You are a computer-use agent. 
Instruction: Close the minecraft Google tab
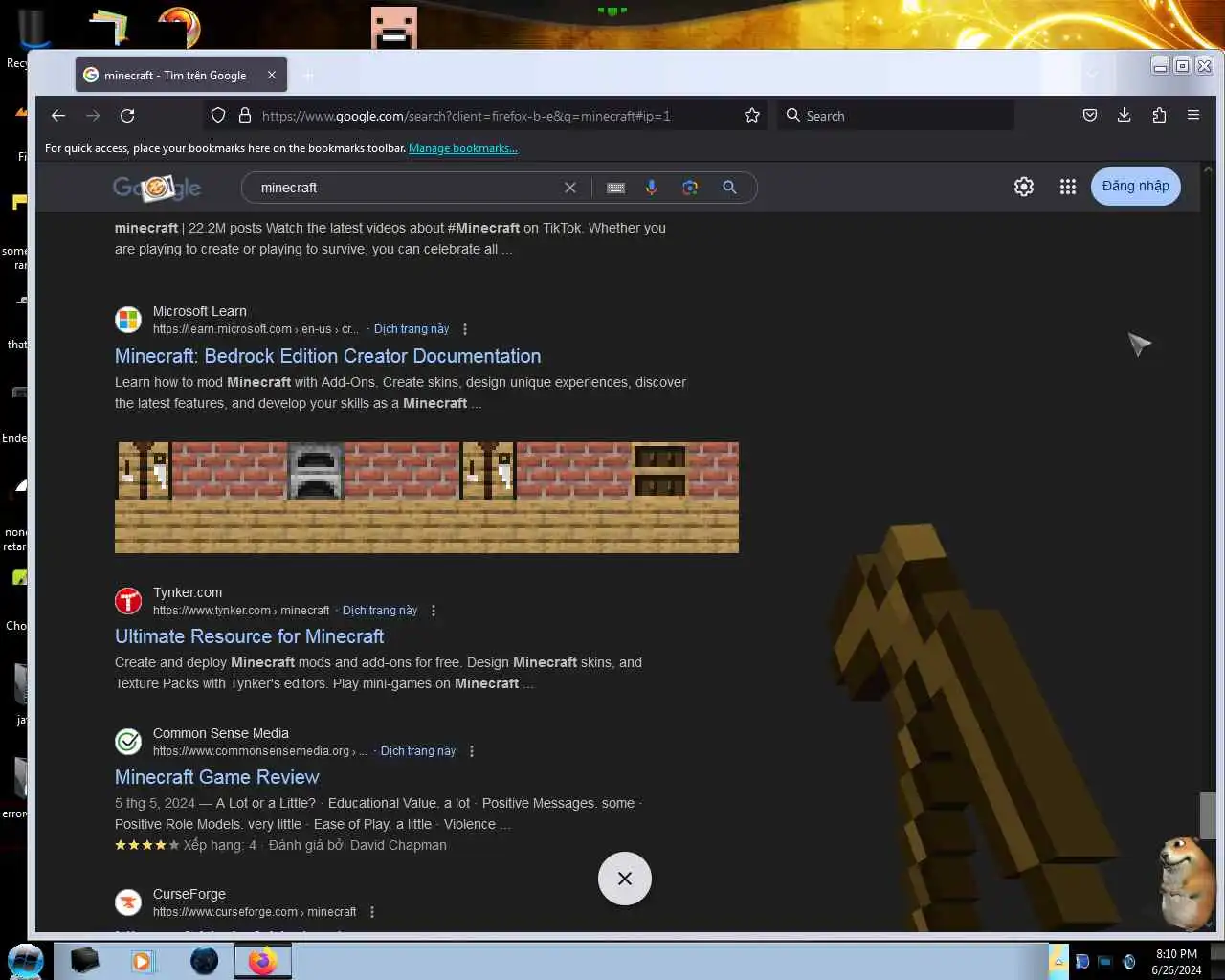tap(272, 75)
